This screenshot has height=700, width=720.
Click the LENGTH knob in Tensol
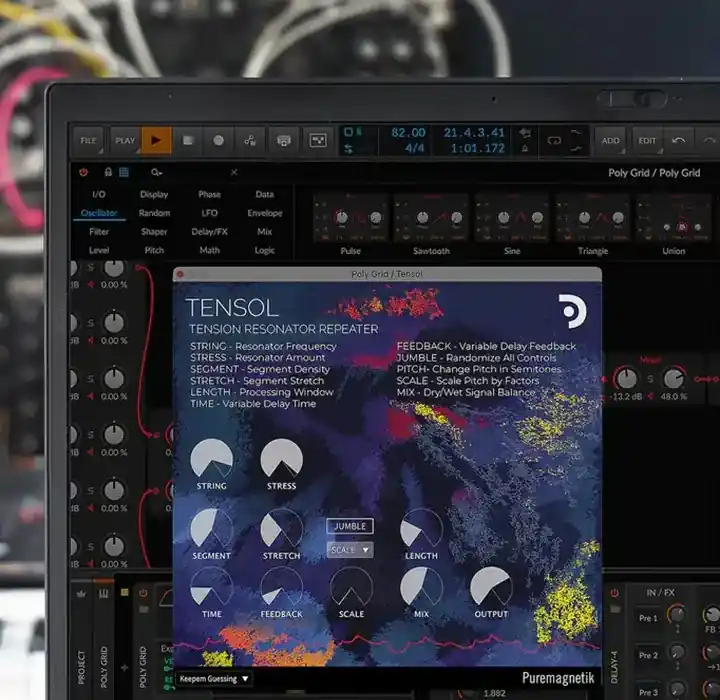coord(421,529)
